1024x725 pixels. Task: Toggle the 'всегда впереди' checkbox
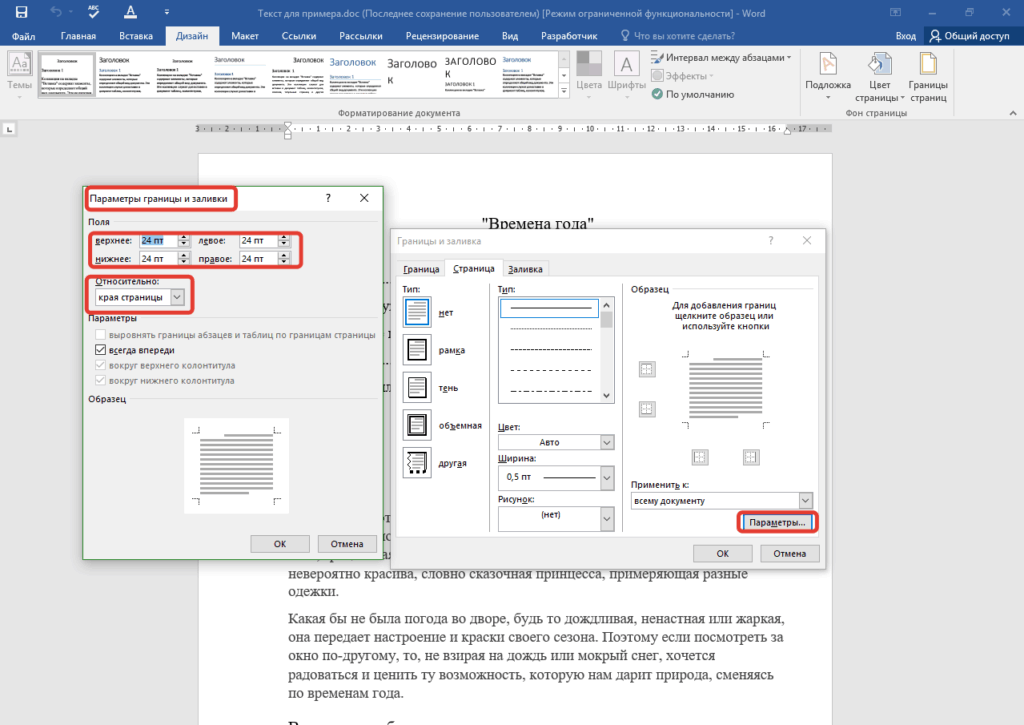tap(100, 350)
